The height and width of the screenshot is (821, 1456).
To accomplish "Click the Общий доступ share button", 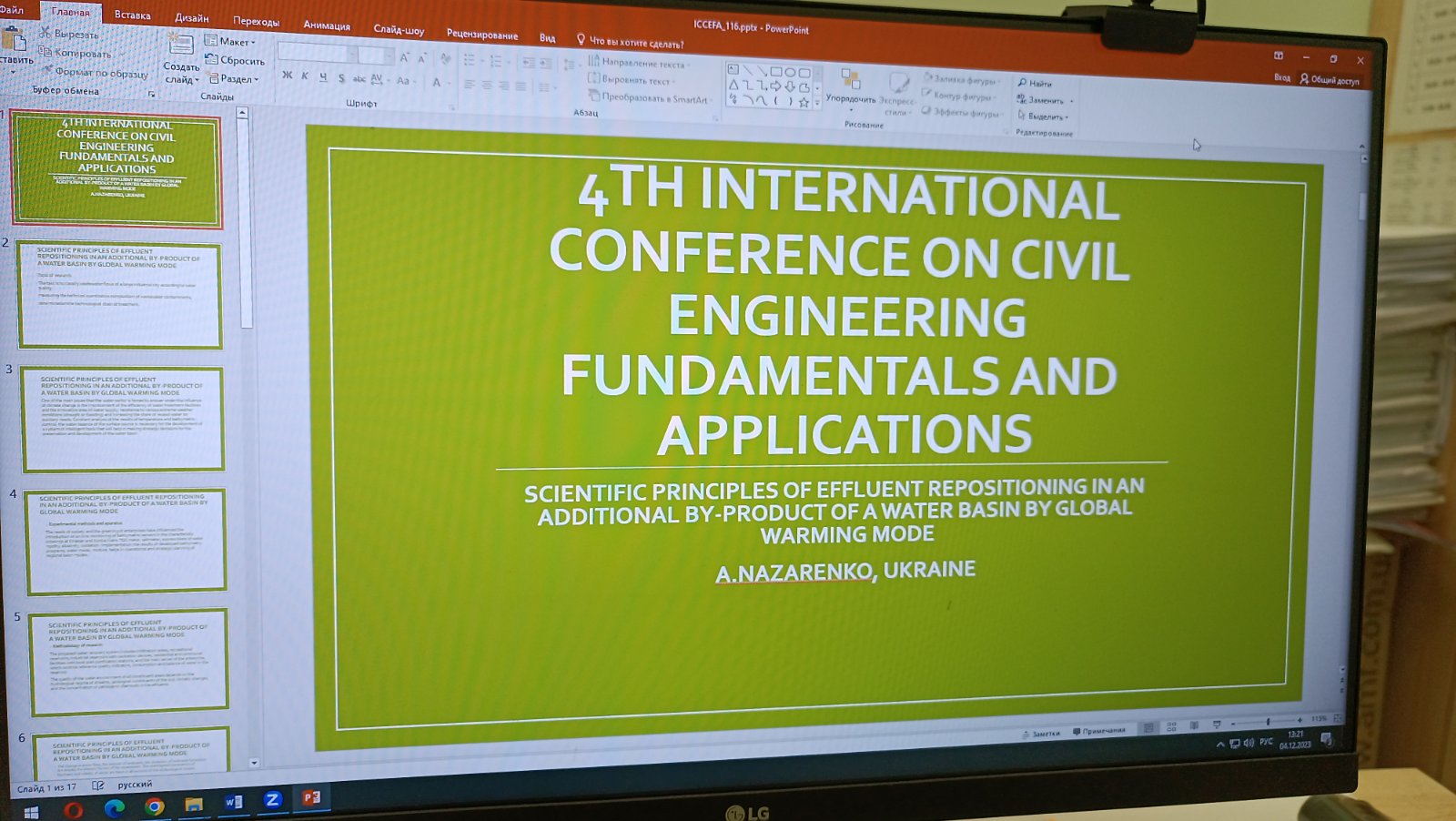I will 1329,80.
